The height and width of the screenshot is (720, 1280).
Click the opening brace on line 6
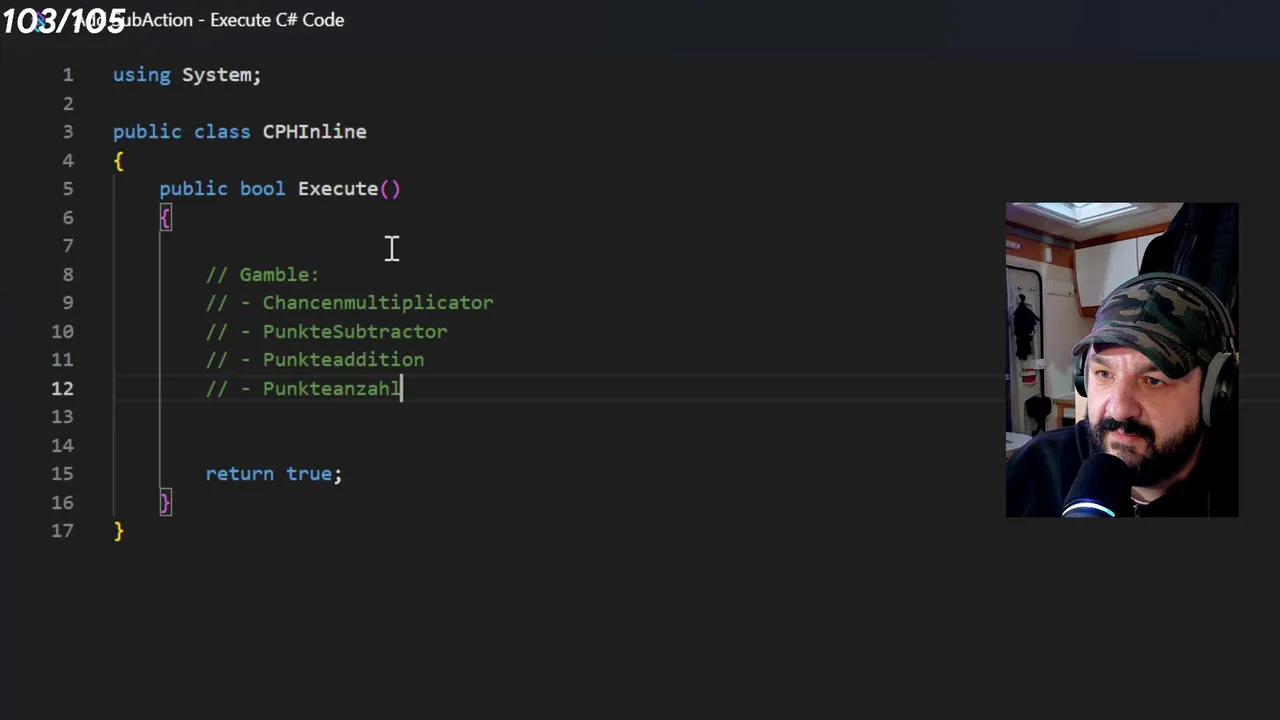[166, 218]
